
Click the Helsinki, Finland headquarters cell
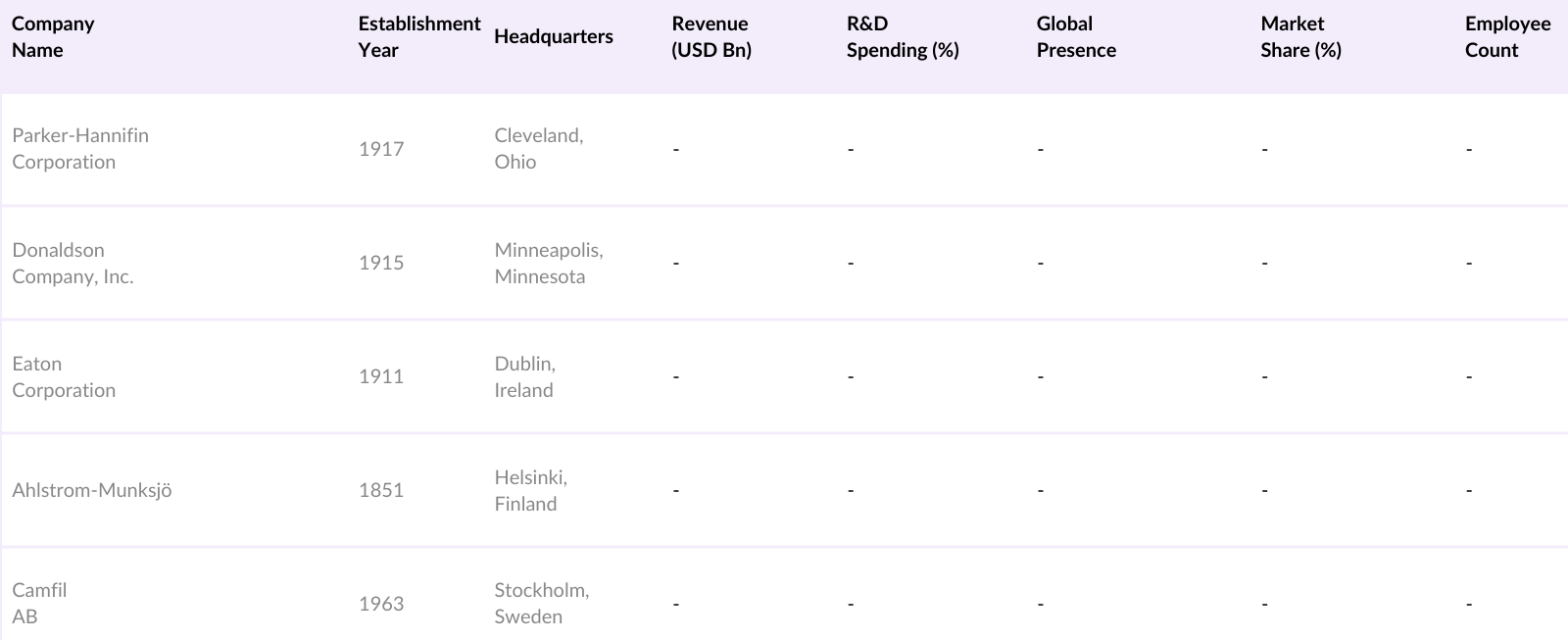(x=530, y=490)
